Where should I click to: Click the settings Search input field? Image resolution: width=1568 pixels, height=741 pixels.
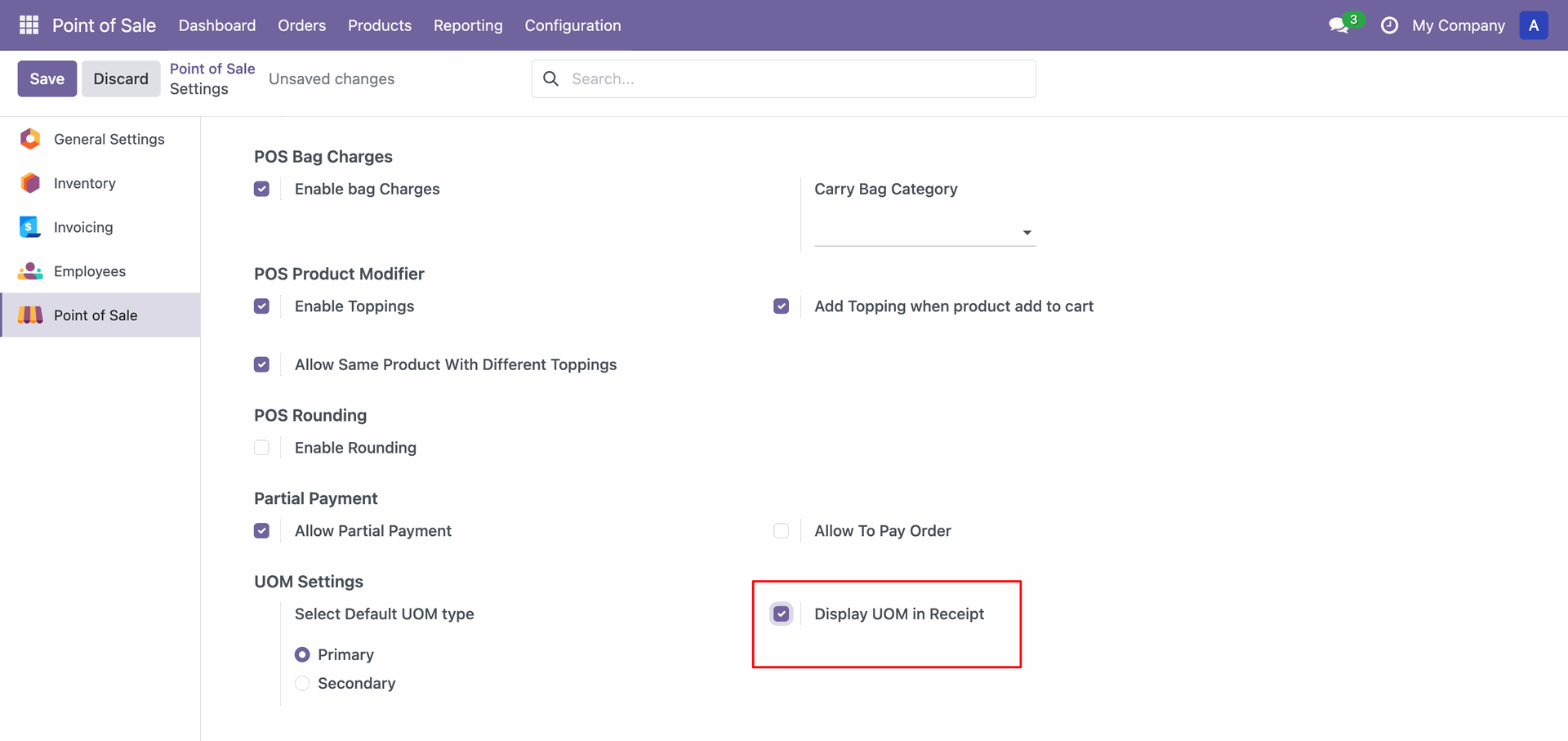pyautogui.click(x=796, y=78)
